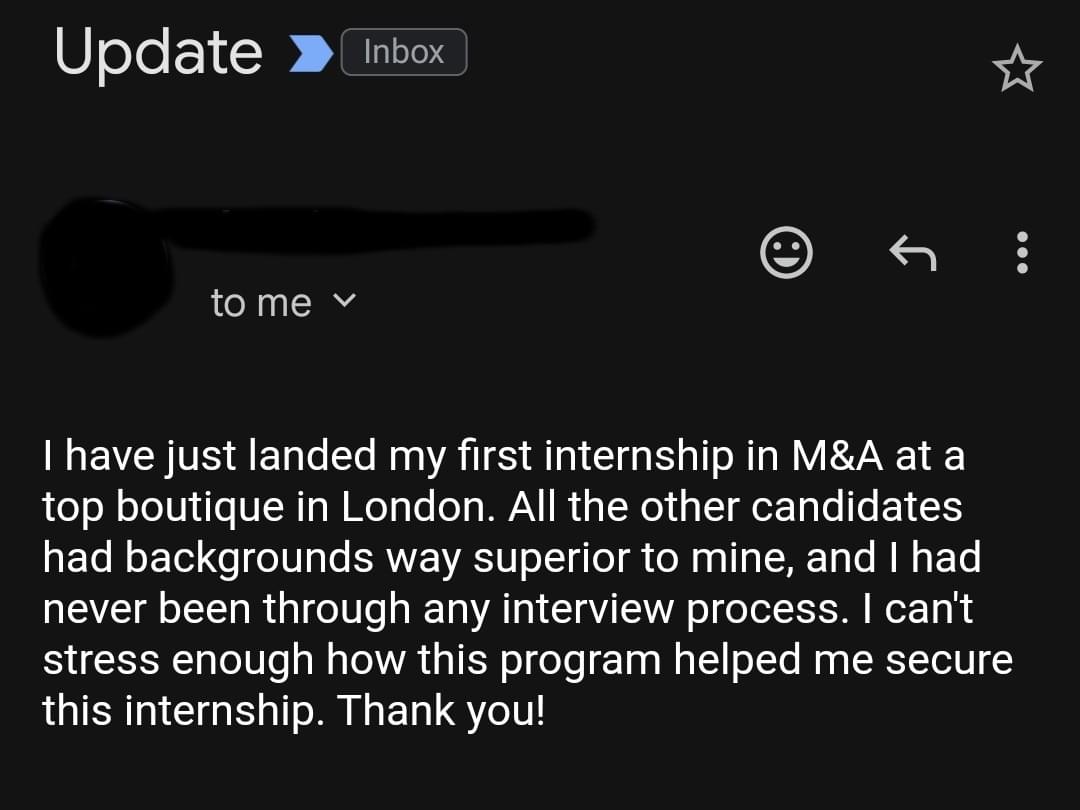The height and width of the screenshot is (810, 1080).
Task: Open the three-dot more options menu
Action: click(x=1021, y=253)
